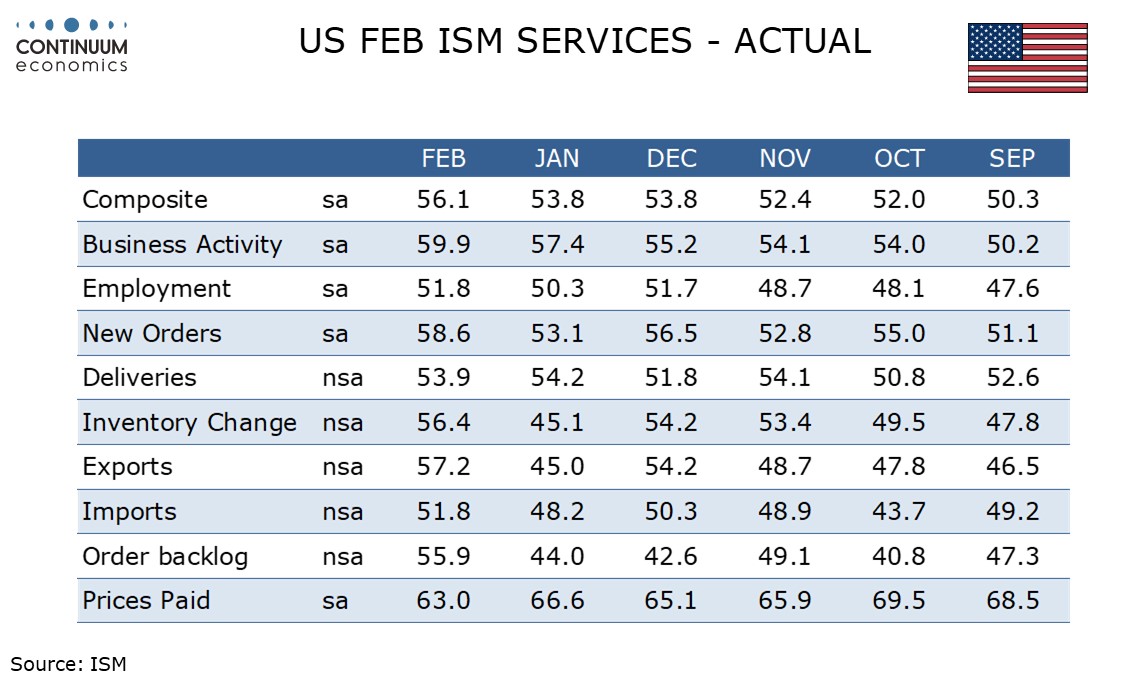Click the Continuum Economics logo
The height and width of the screenshot is (680, 1134).
72,46
